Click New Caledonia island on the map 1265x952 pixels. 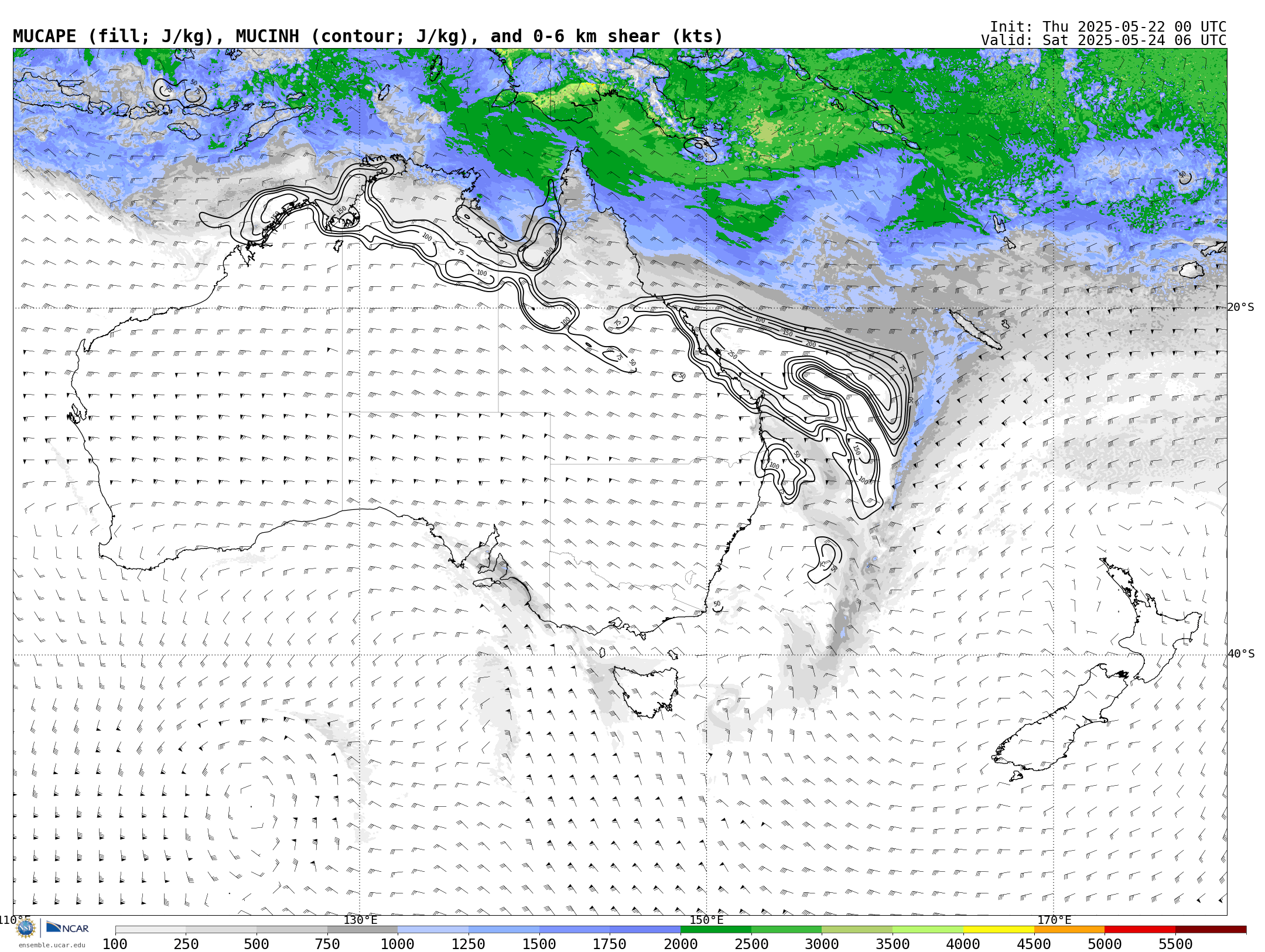coord(975,330)
